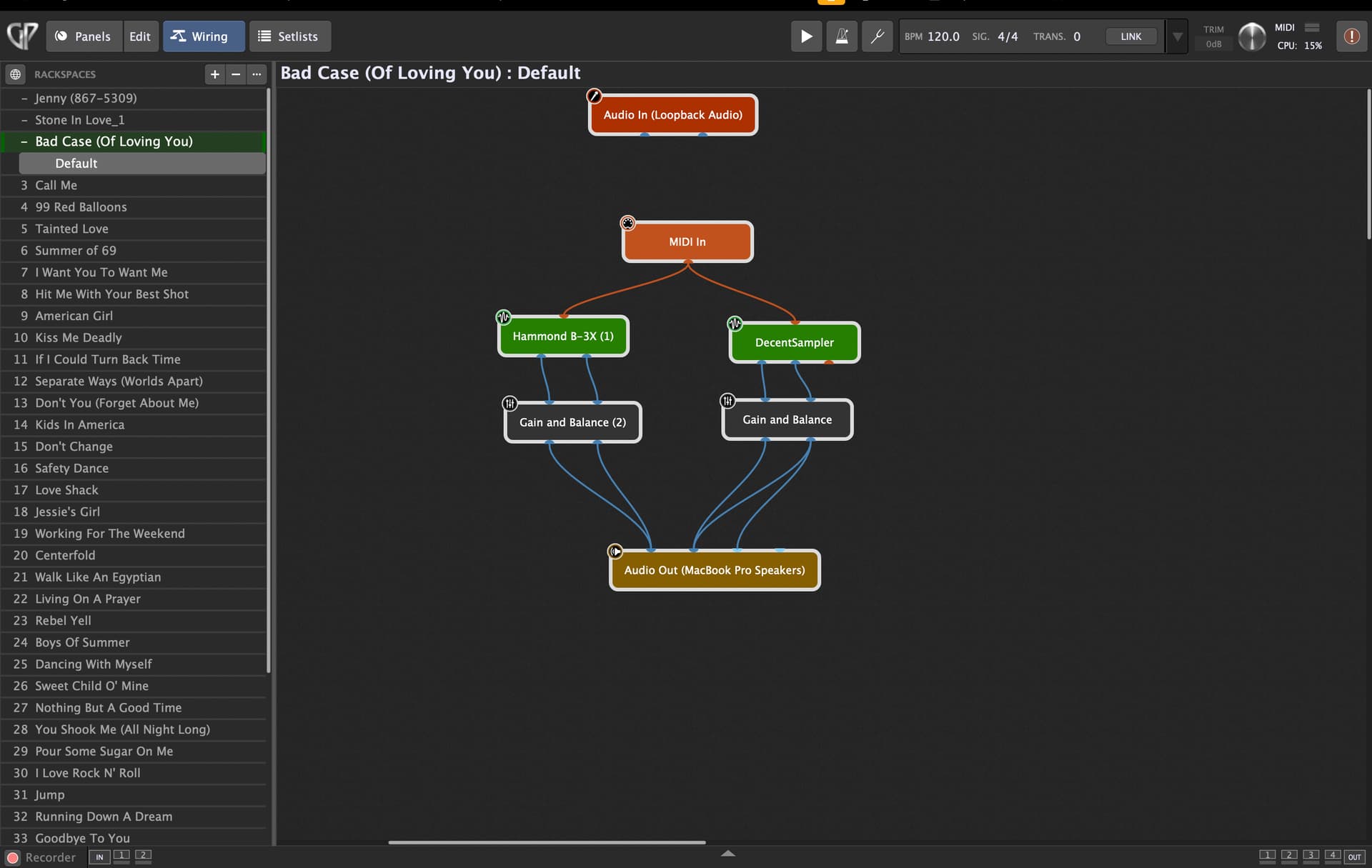
Task: Toggle the Recorder record button
Action: pos(13,857)
